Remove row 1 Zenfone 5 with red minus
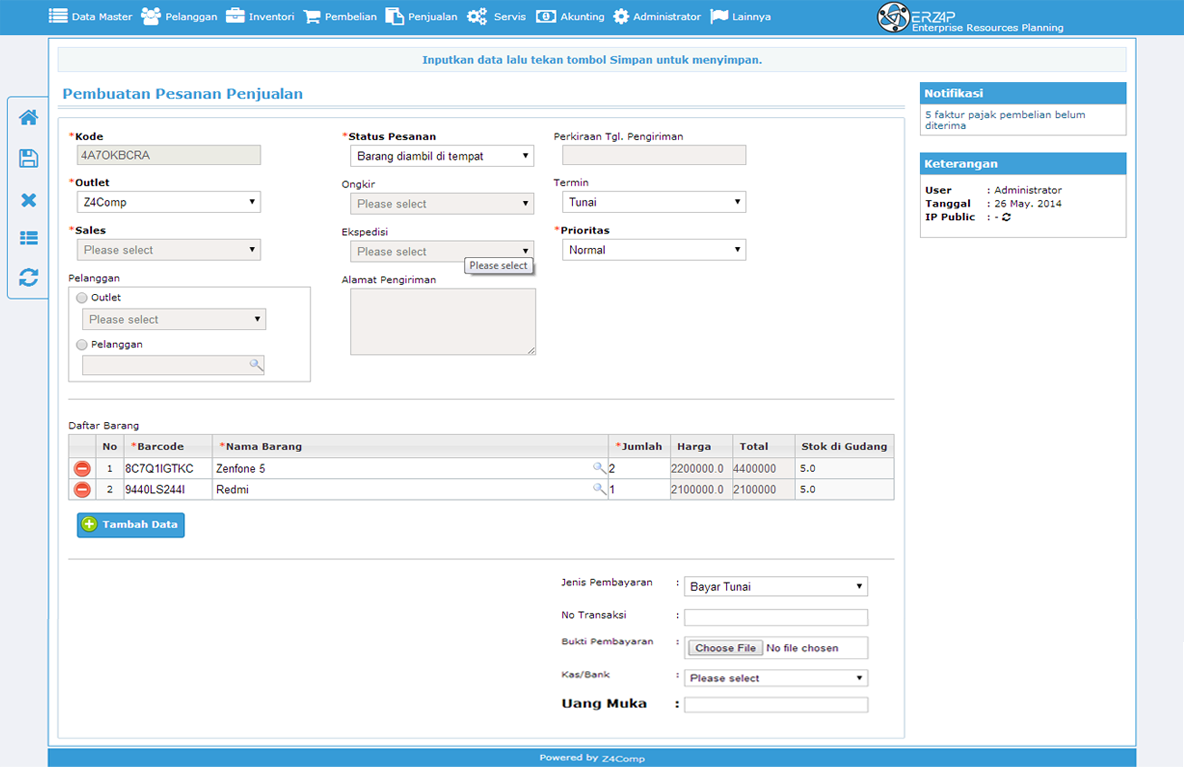Image resolution: width=1185 pixels, height=767 pixels. tap(82, 469)
